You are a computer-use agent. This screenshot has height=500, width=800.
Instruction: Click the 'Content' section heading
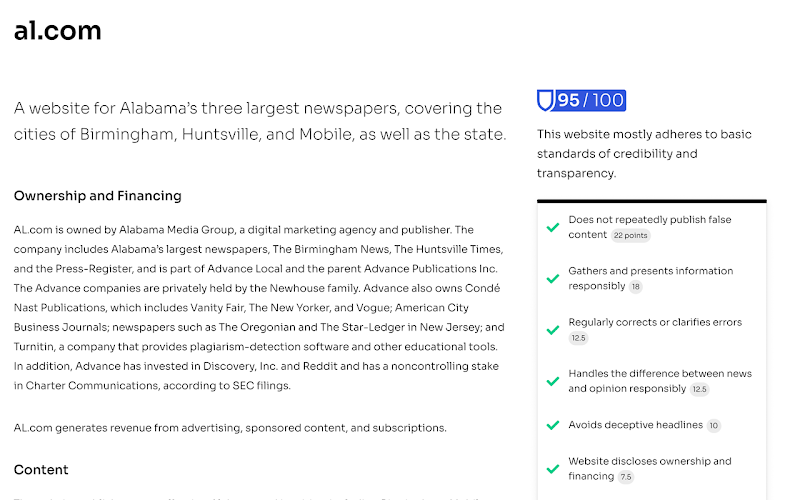(41, 470)
